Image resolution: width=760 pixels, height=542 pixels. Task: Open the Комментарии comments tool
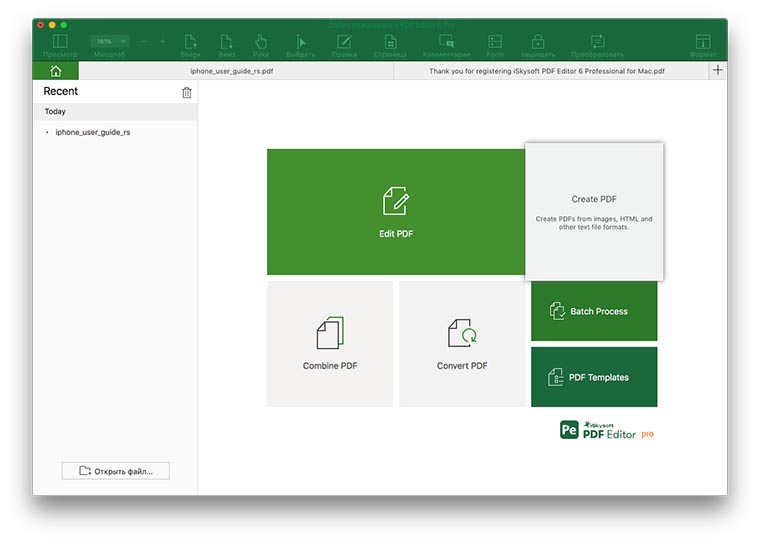(446, 43)
